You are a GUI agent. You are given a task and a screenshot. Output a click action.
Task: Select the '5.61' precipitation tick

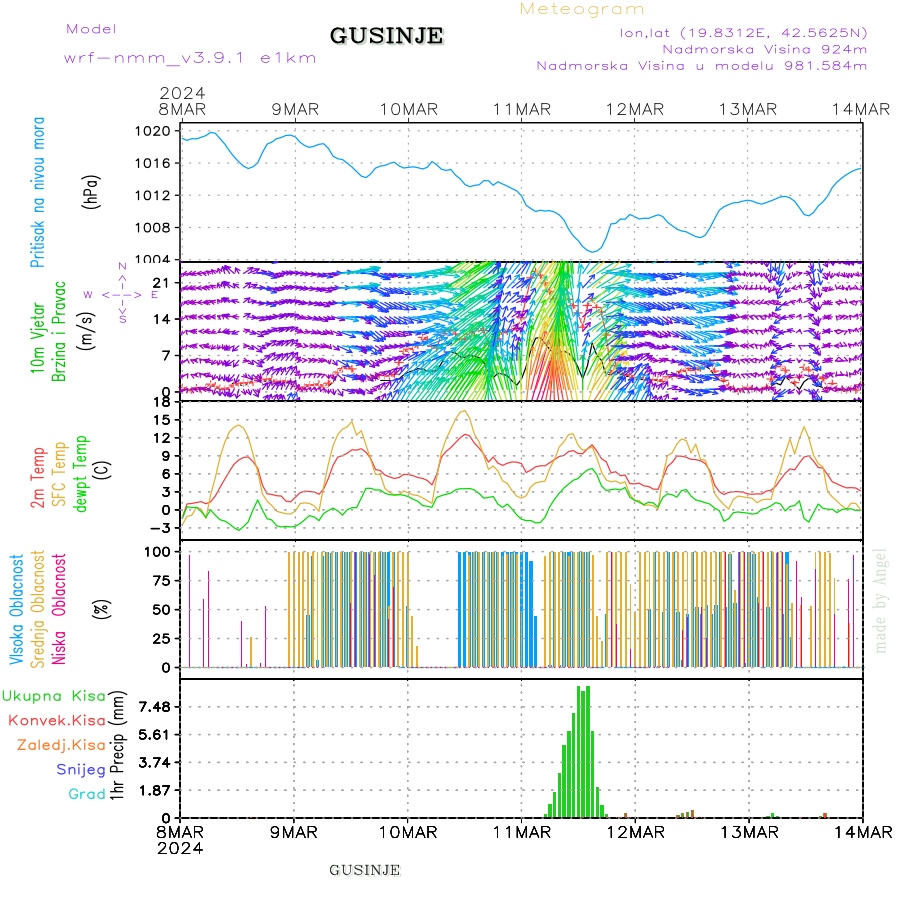(155, 735)
